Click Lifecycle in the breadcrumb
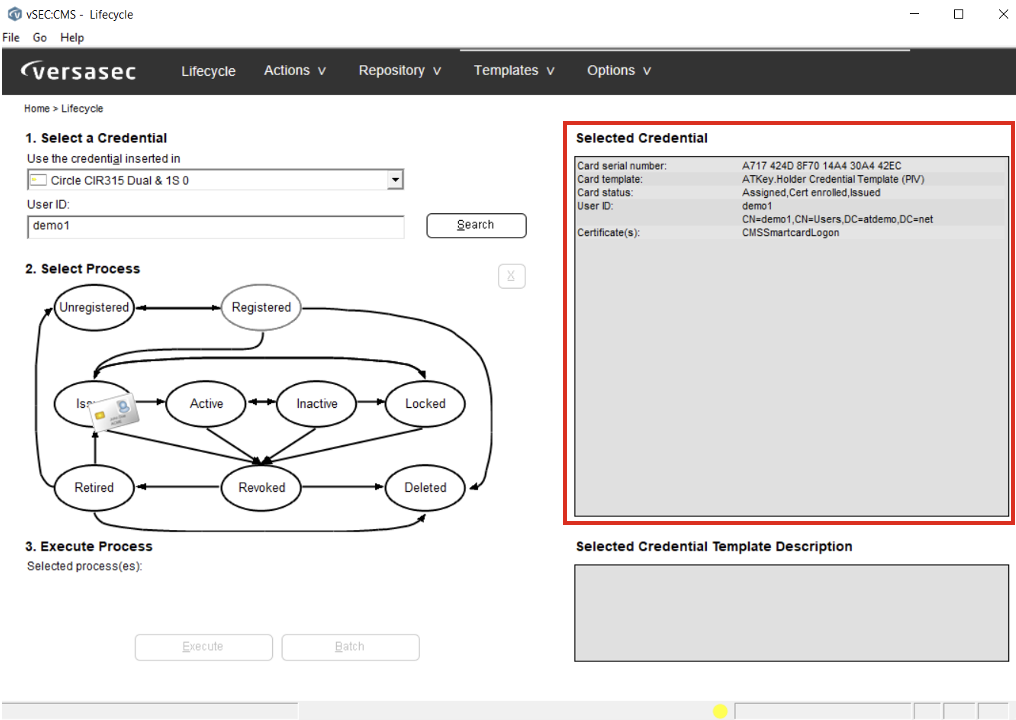The height and width of the screenshot is (720, 1016). pyautogui.click(x=82, y=108)
